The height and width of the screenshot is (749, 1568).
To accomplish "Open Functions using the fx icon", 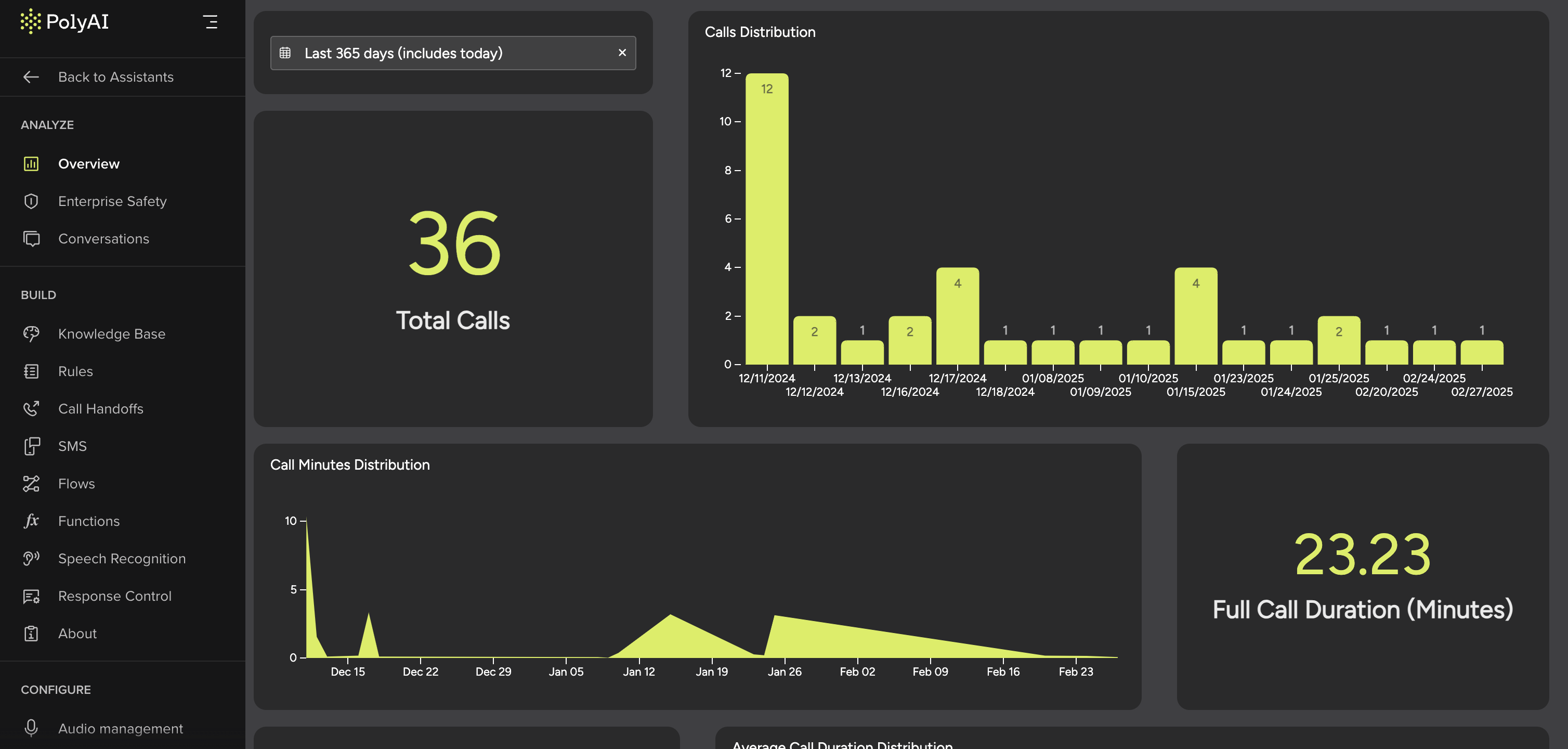I will (31, 521).
